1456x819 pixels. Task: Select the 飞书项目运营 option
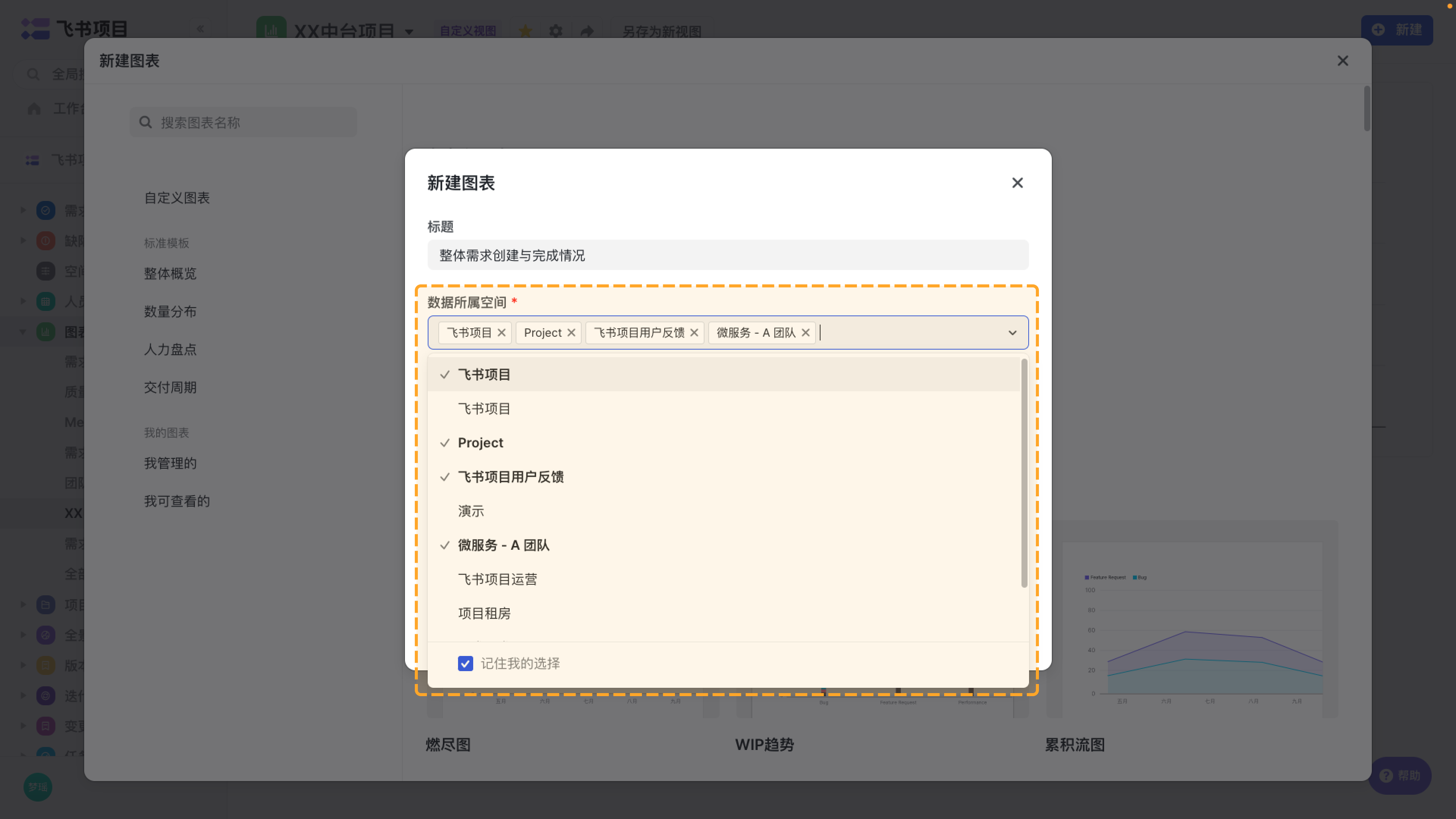point(723,579)
